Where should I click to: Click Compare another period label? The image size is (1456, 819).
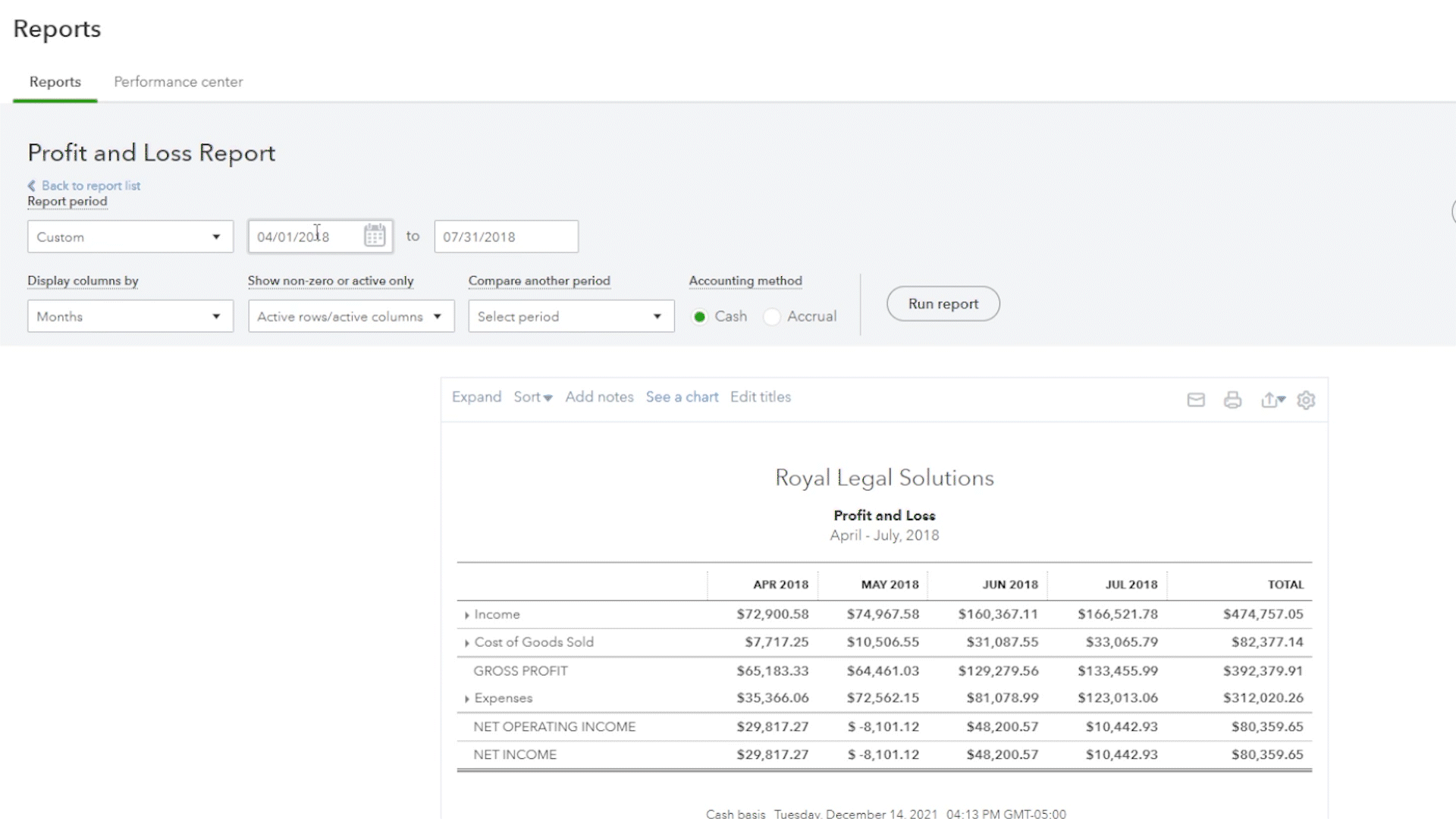(x=539, y=281)
